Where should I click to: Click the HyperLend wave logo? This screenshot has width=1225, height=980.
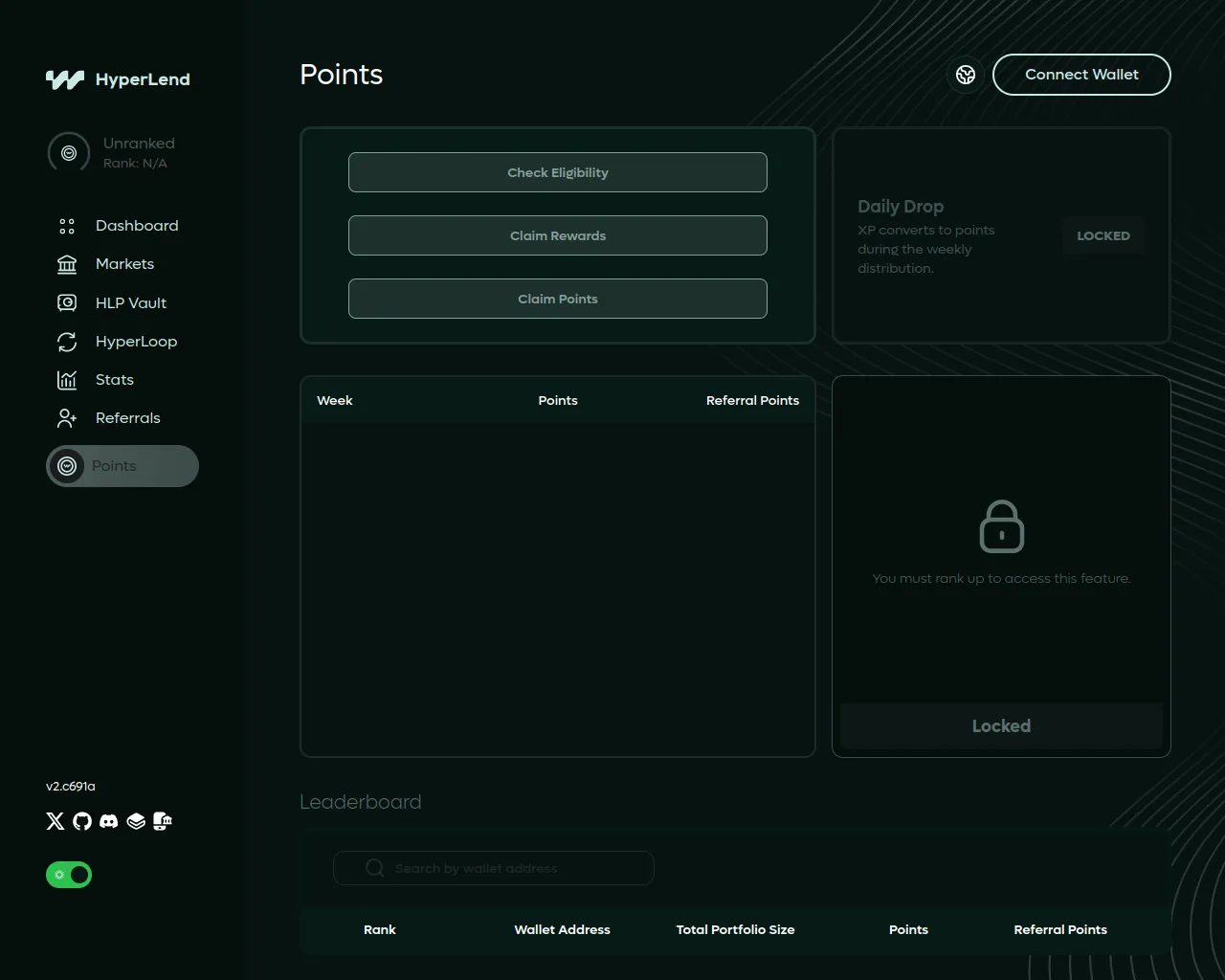click(65, 79)
